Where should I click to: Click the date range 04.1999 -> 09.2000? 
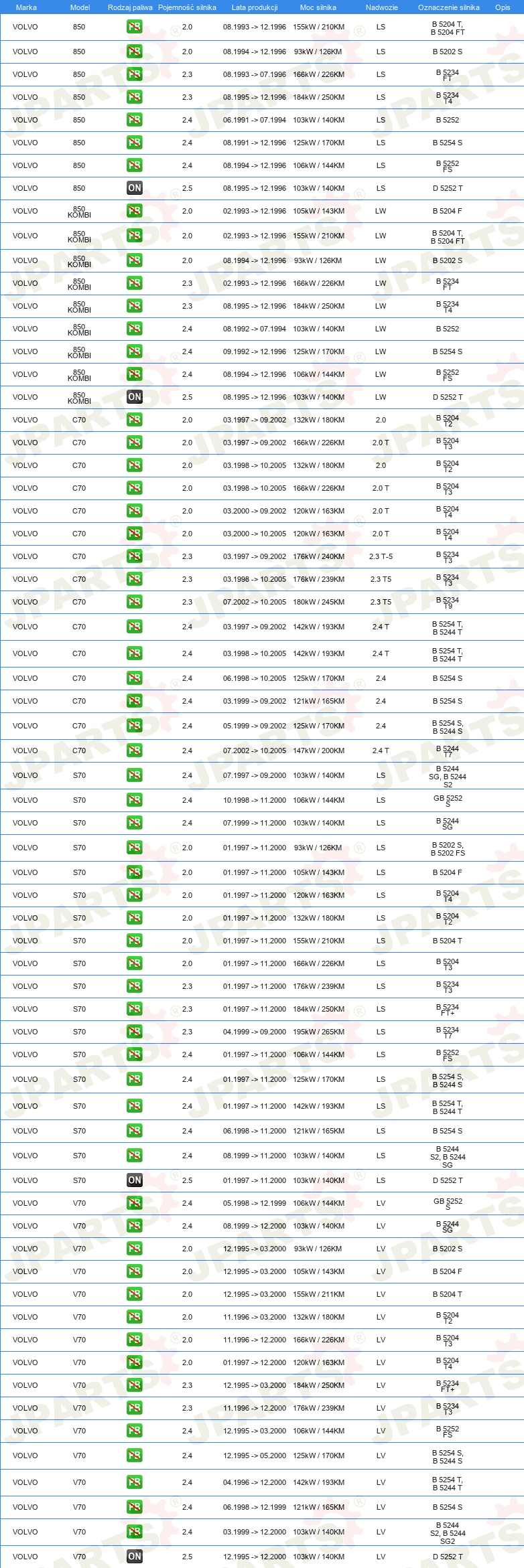255,1032
